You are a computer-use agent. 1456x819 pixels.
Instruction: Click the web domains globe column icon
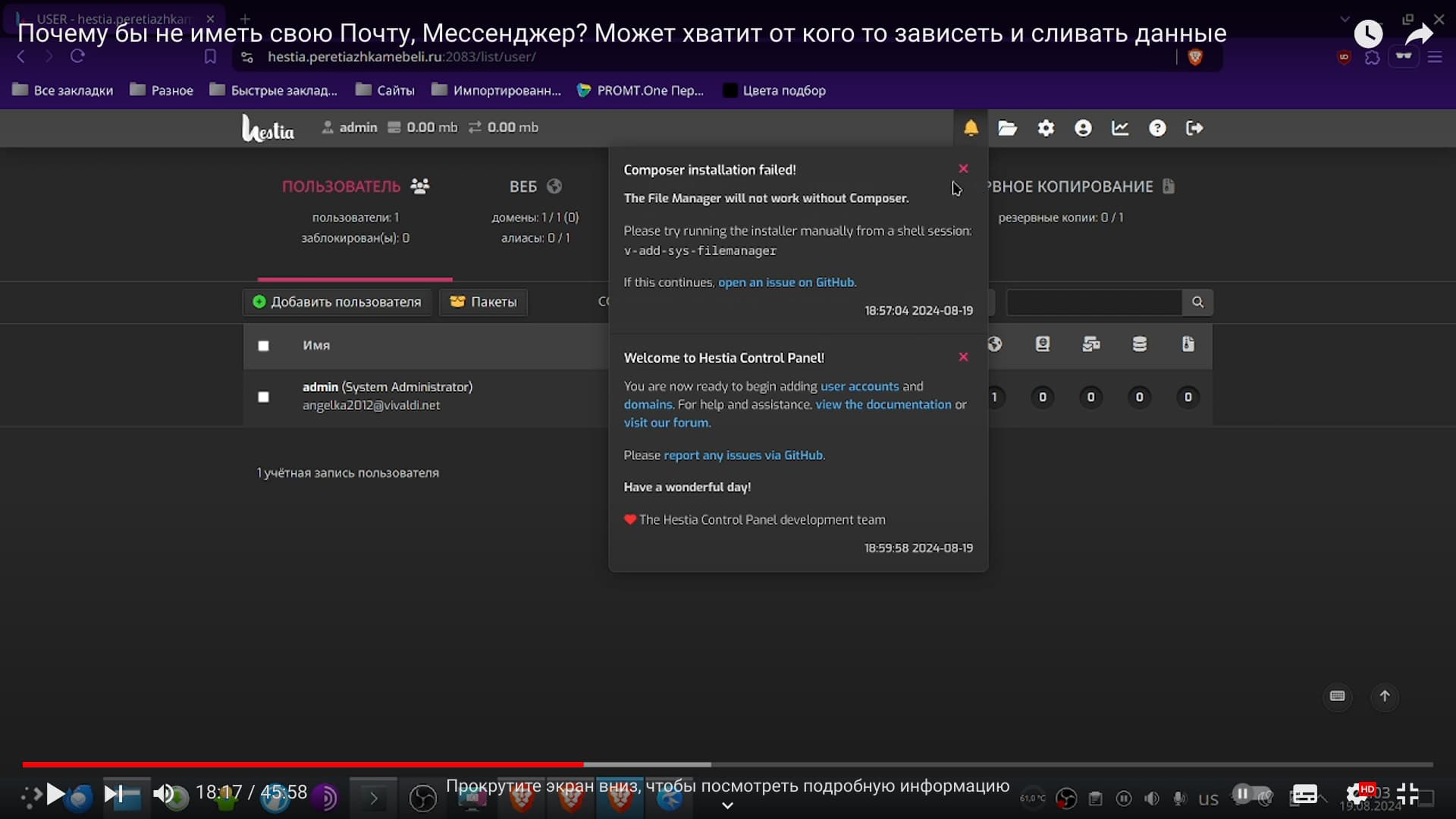[x=994, y=344]
